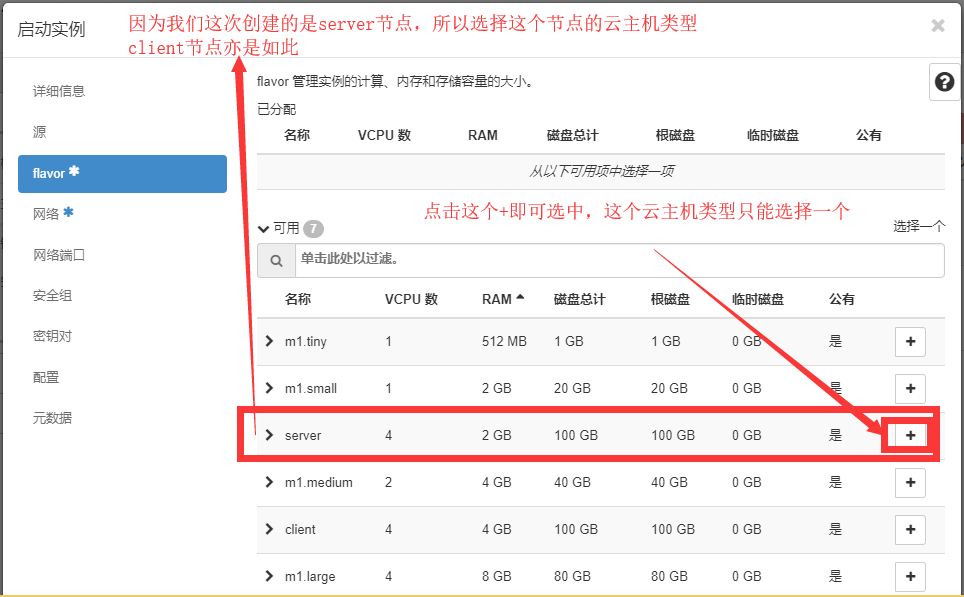Open the 详细信息 step in sidebar
The width and height of the screenshot is (964, 597).
click(59, 91)
